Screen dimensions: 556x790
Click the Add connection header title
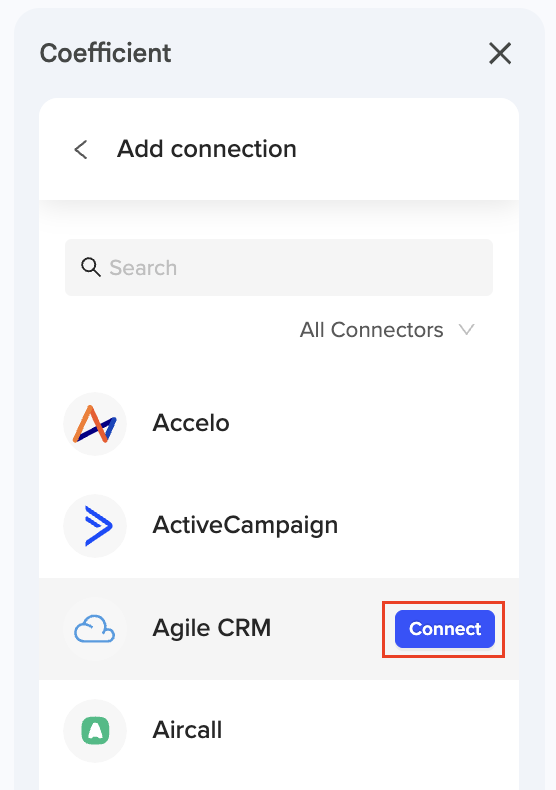[206, 149]
